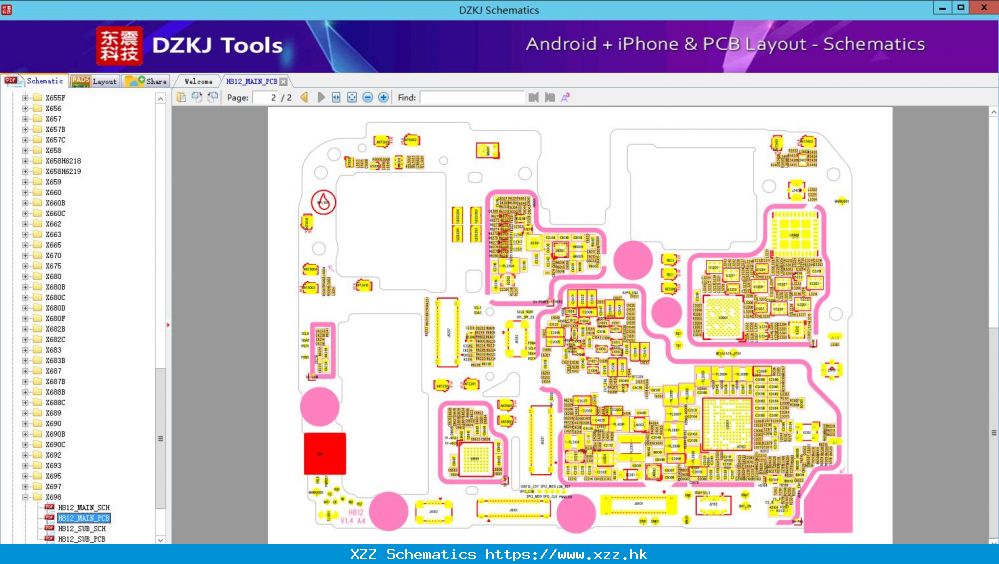Click the folder icon of X655F

[37, 98]
